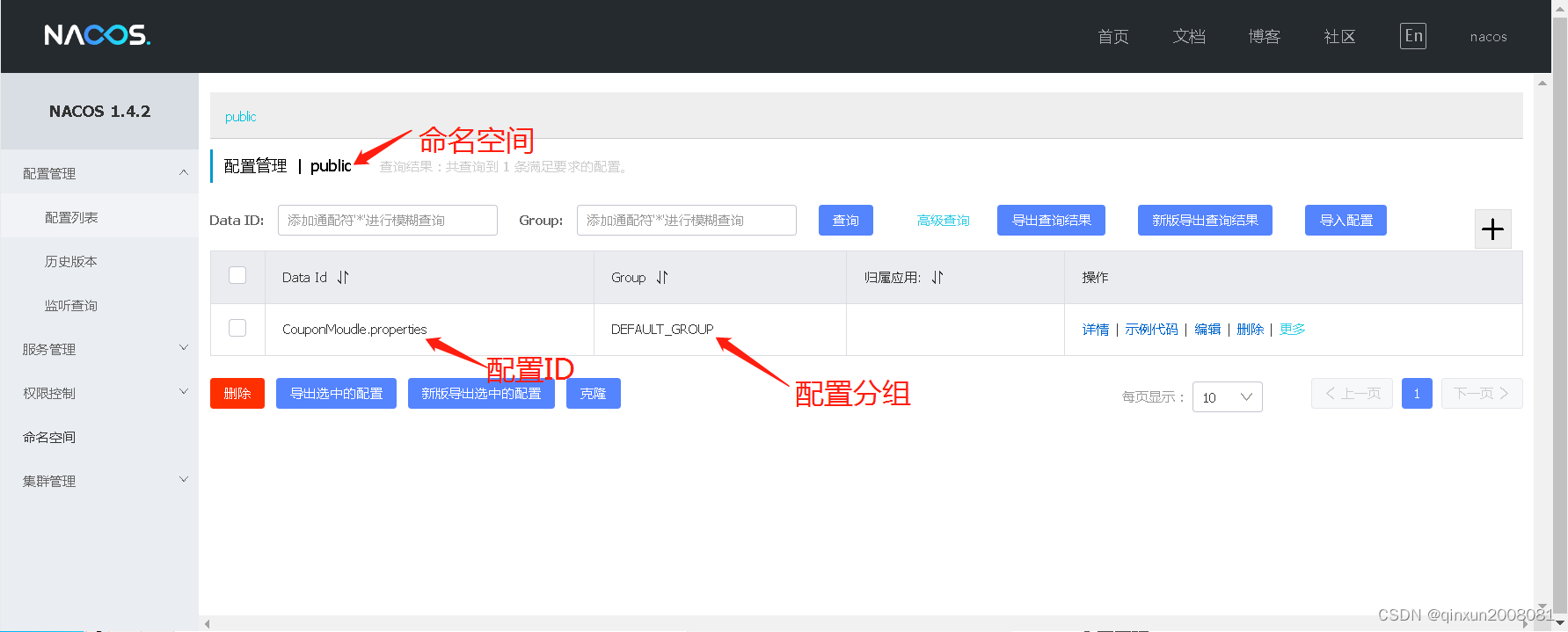Click the 查询 button
The height and width of the screenshot is (632, 1568).
click(846, 221)
